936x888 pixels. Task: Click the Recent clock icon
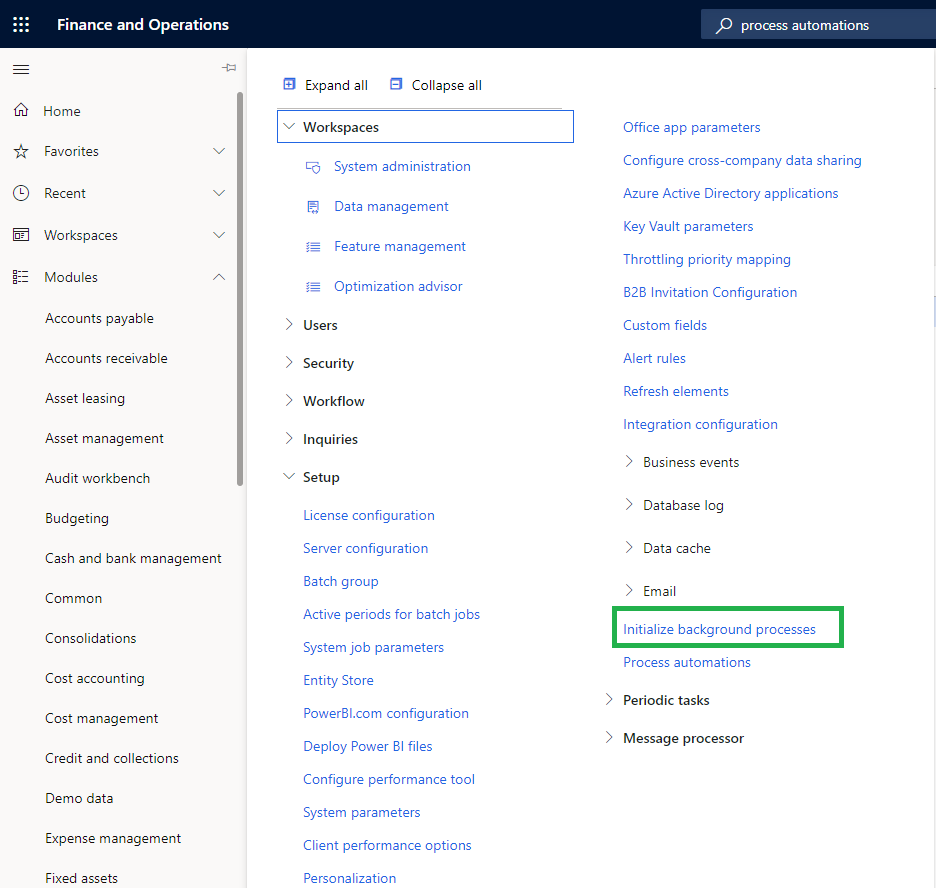21,193
